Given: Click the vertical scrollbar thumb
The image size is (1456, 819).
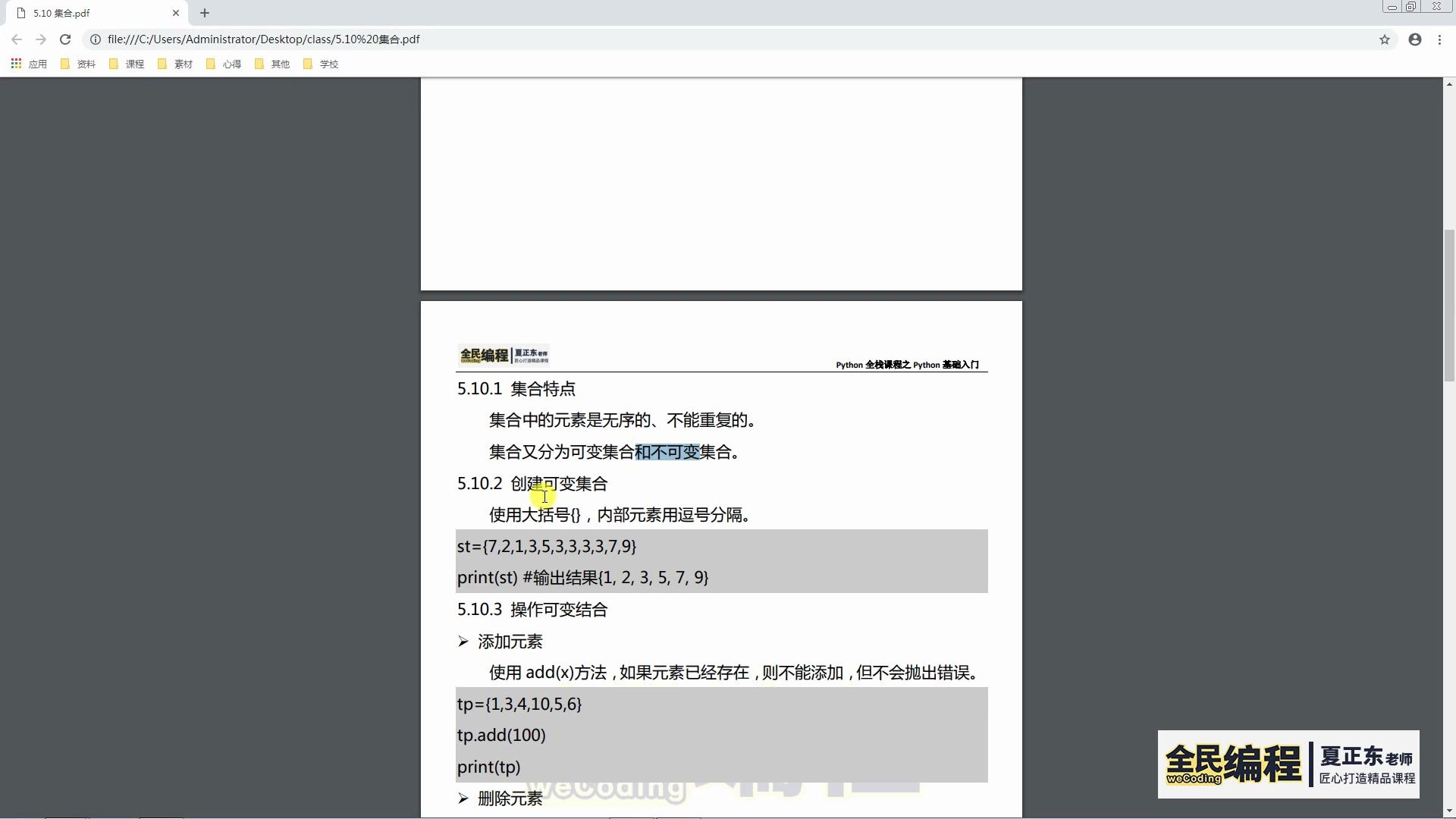Looking at the screenshot, I should click(x=1449, y=303).
